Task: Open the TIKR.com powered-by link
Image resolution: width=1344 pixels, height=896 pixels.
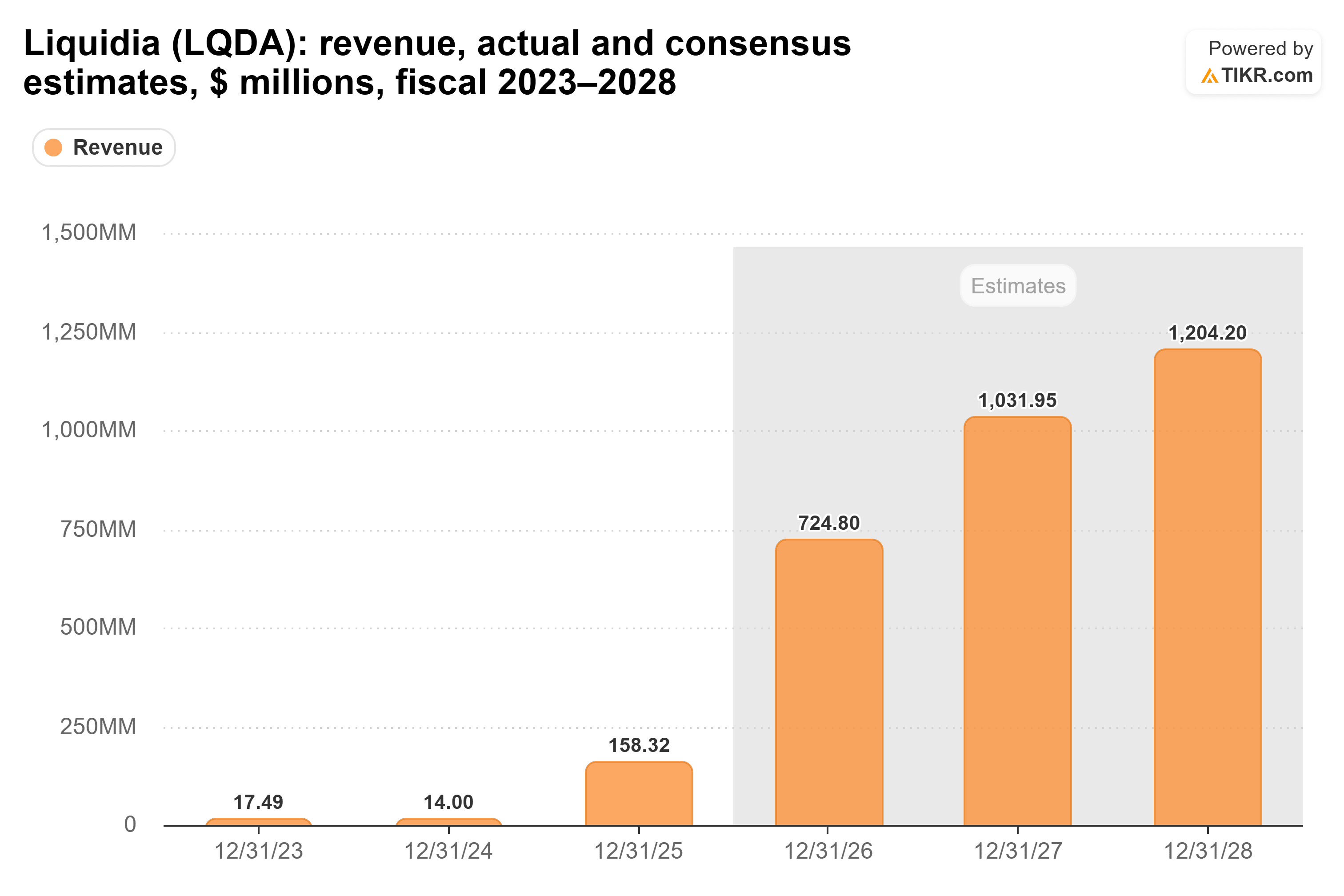Action: 1253,62
